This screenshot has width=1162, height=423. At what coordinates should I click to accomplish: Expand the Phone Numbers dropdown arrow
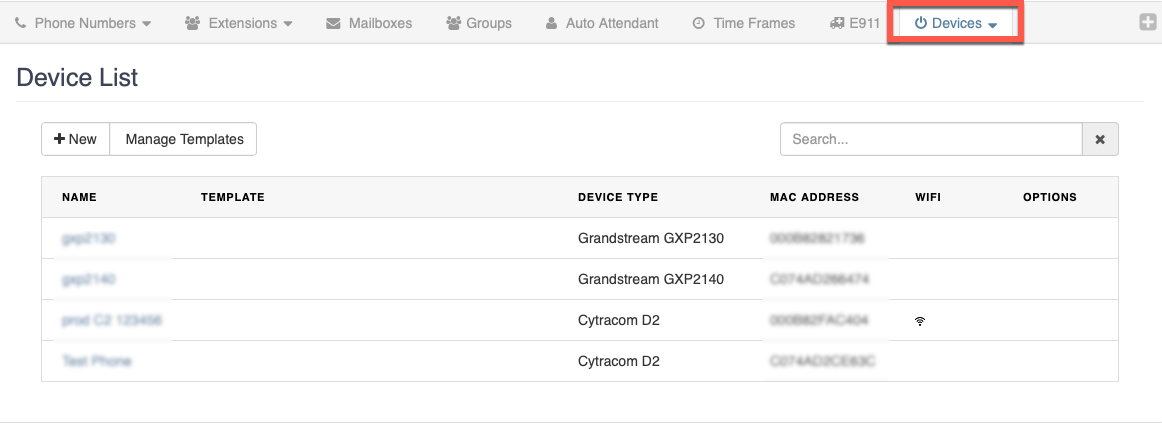pyautogui.click(x=147, y=24)
